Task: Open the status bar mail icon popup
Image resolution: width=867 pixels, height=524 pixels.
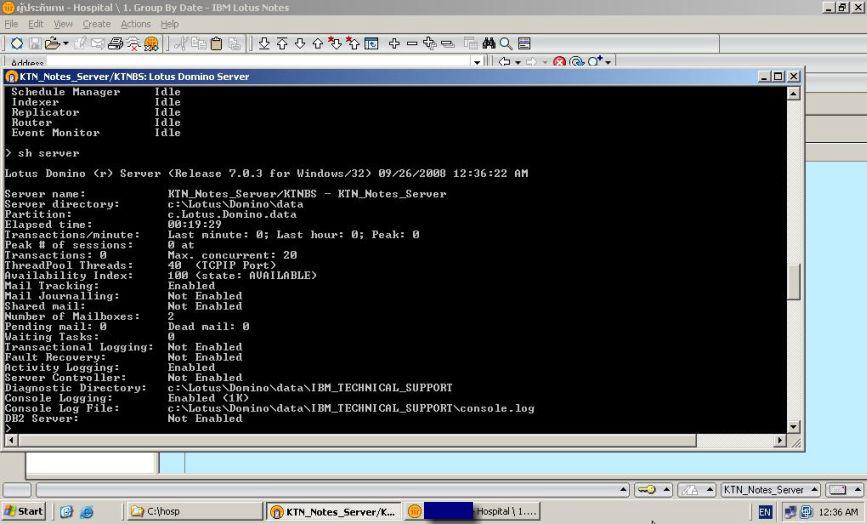Action: click(844, 490)
